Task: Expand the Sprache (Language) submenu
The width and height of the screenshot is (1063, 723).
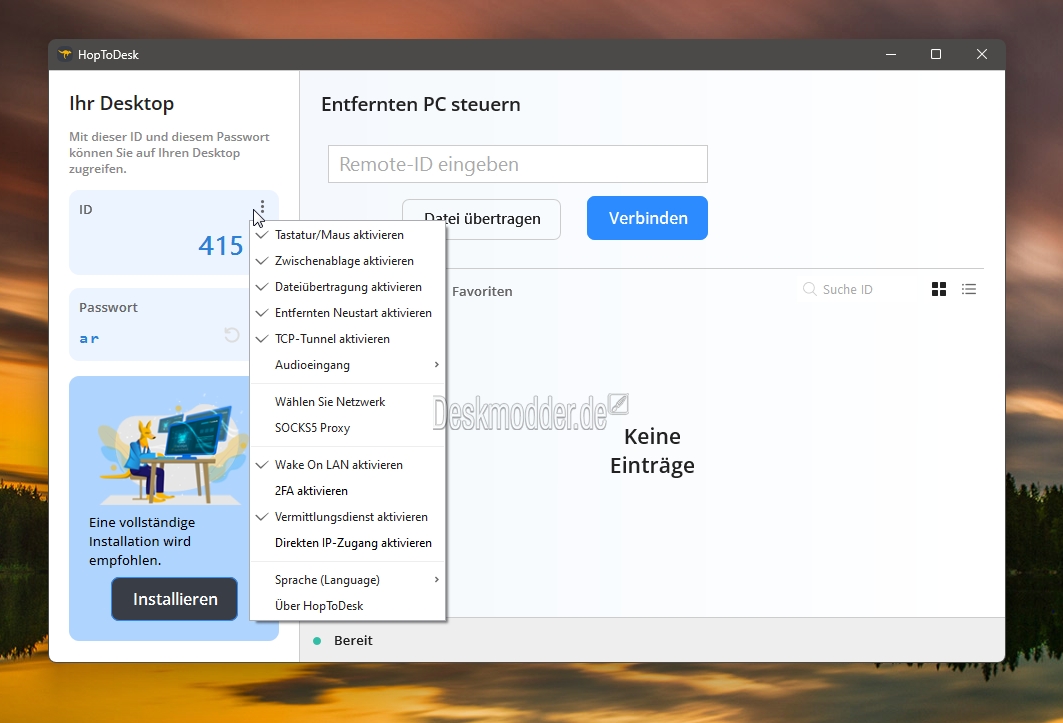Action: (348, 580)
